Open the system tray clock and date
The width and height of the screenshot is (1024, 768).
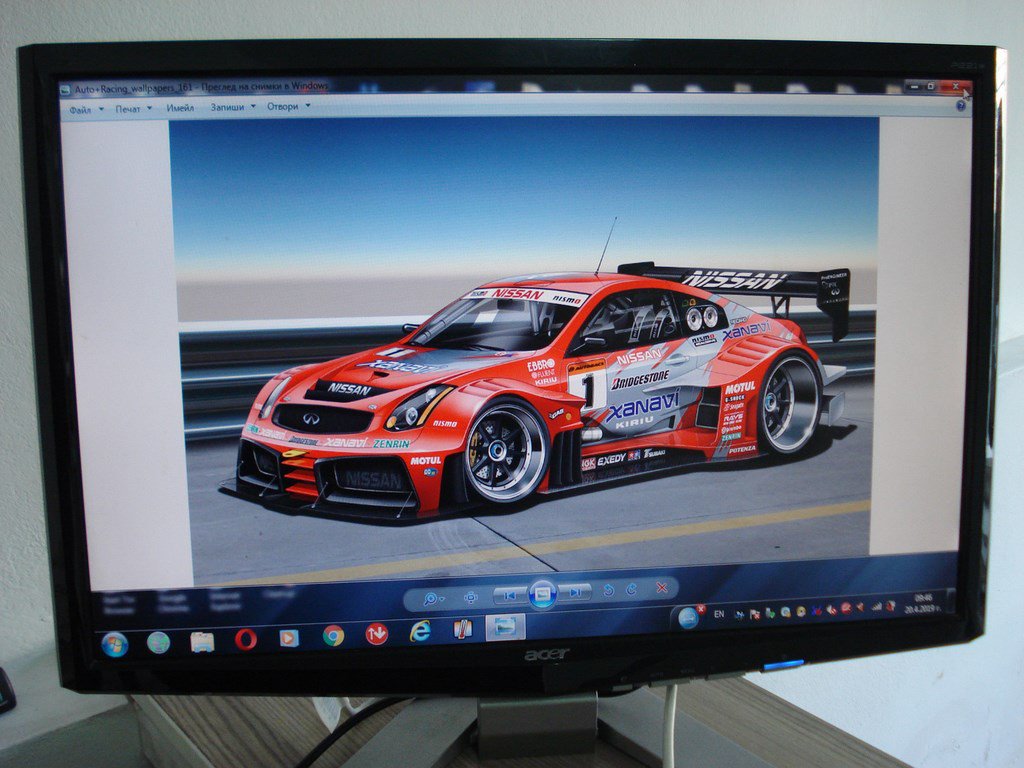tap(922, 603)
